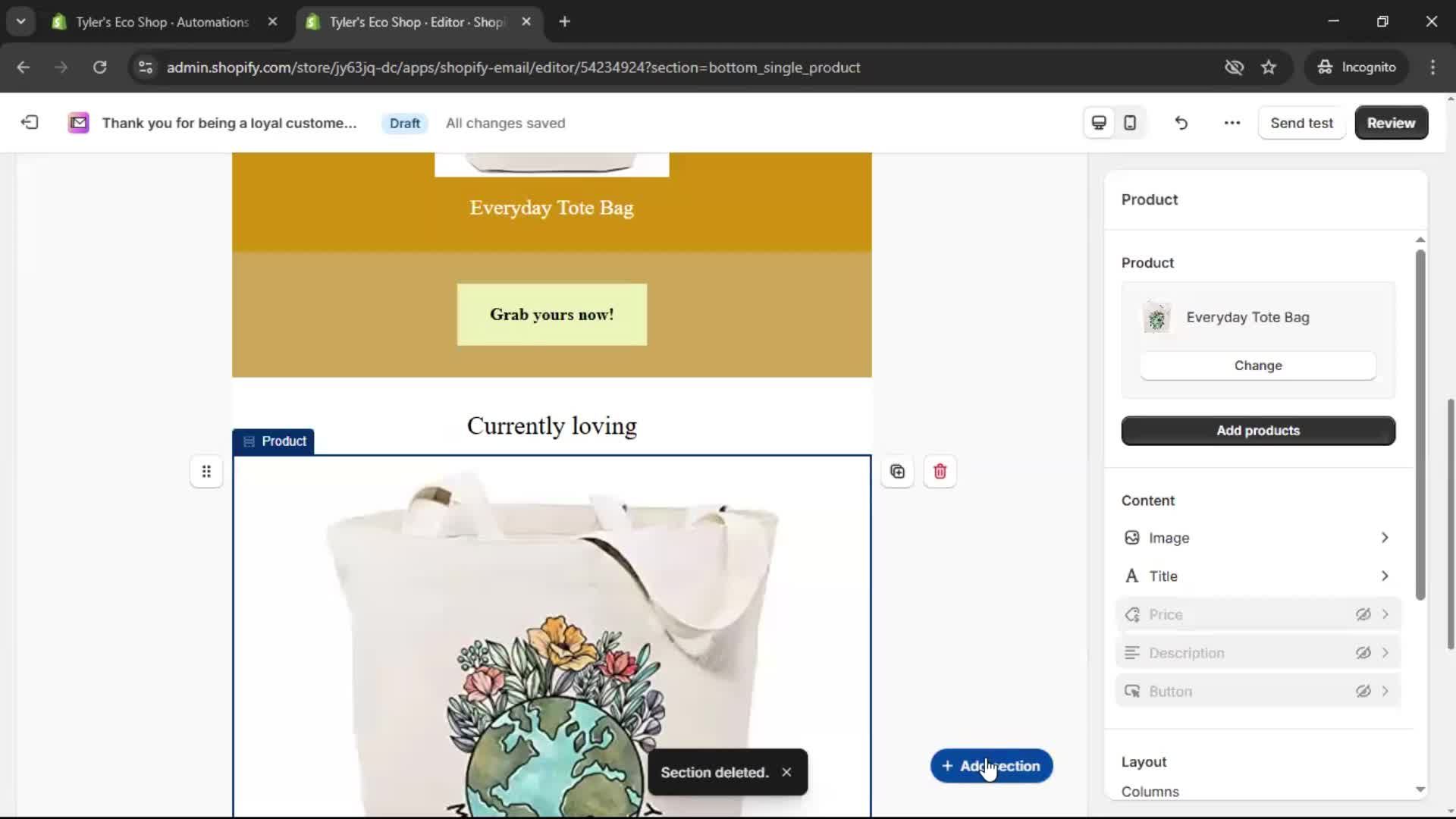Click the Send test button
This screenshot has height=819, width=1456.
point(1301,122)
